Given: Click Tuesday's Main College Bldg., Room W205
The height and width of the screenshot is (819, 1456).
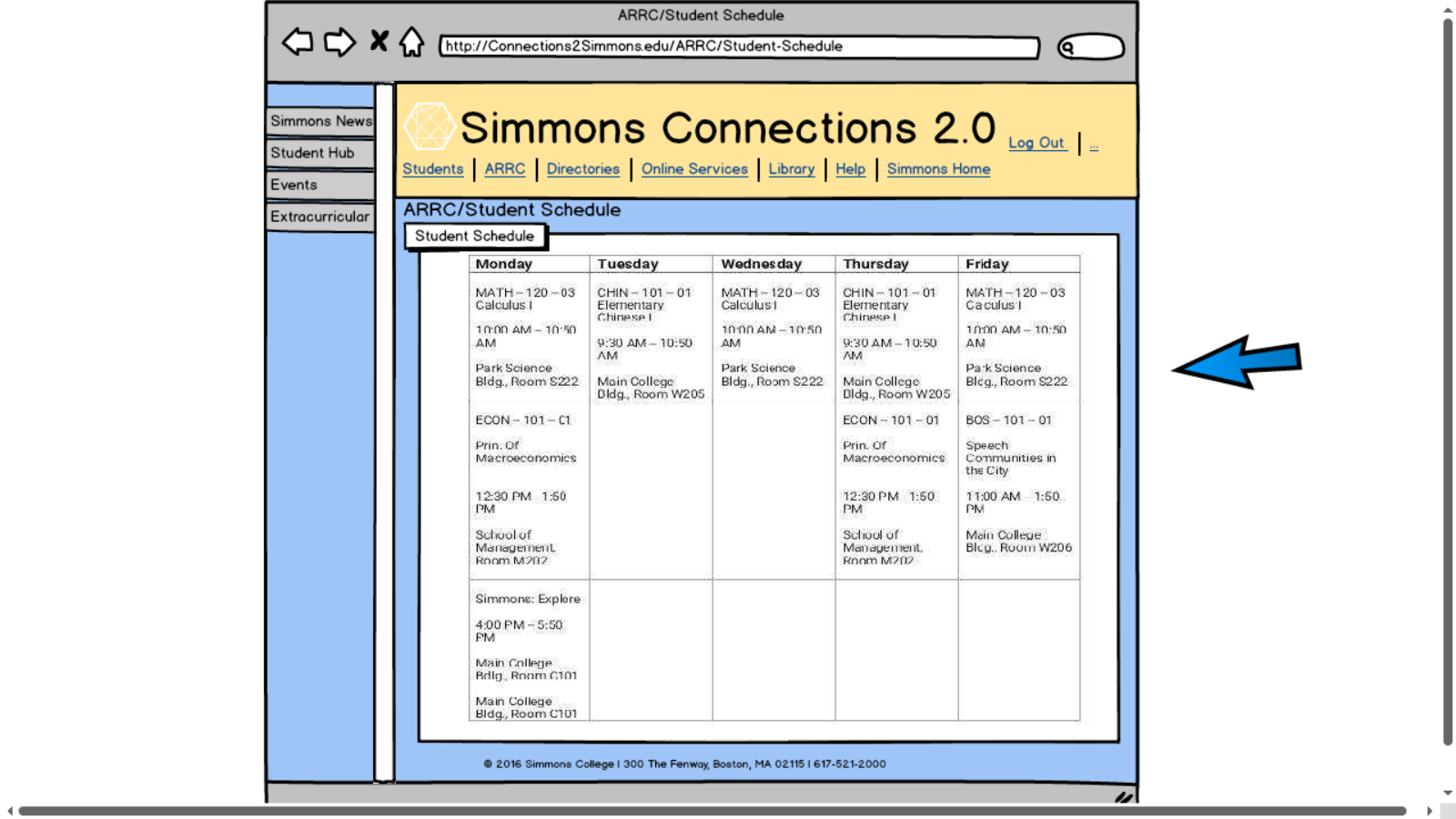Looking at the screenshot, I should [651, 388].
